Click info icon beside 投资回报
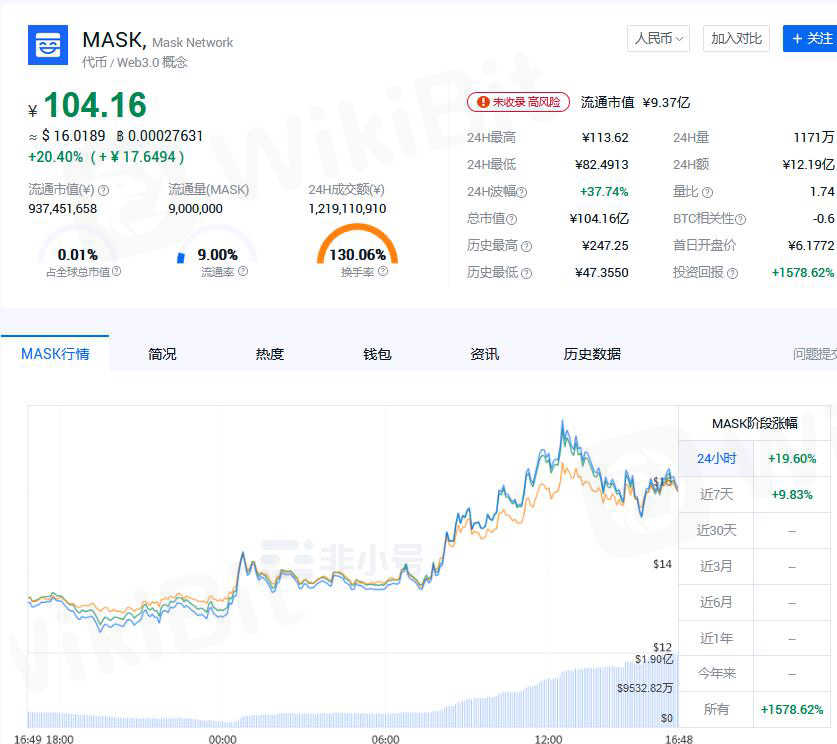837x744 pixels. click(x=733, y=273)
